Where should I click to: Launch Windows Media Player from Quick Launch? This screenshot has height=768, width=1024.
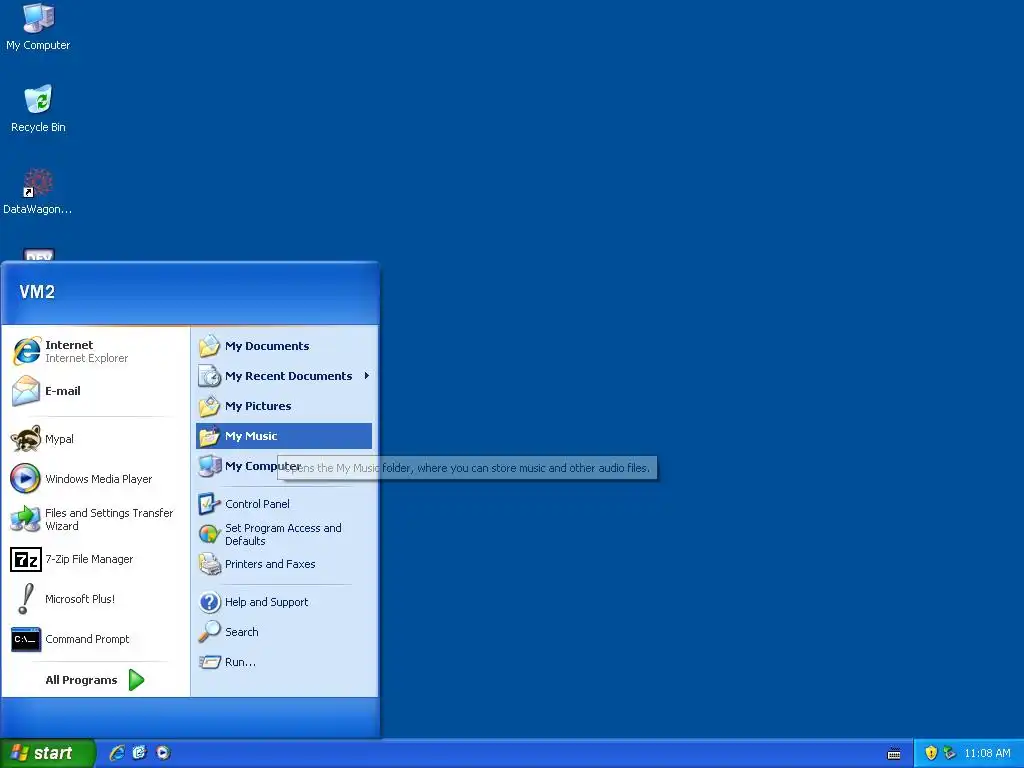point(163,753)
